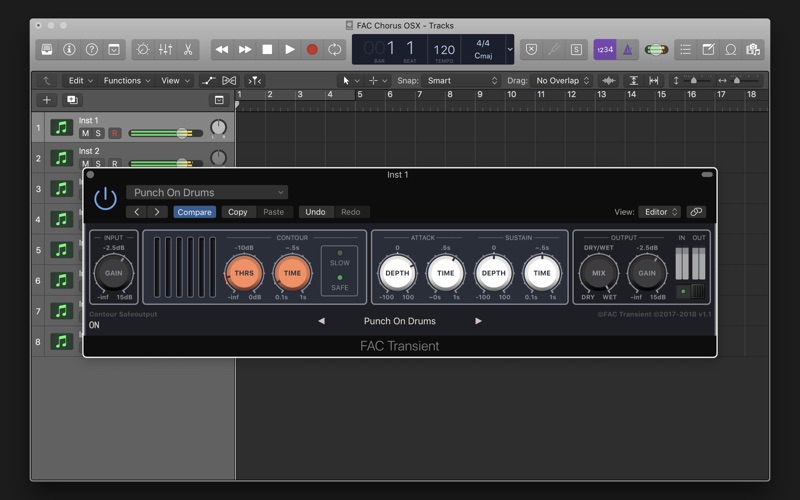The height and width of the screenshot is (500, 800).
Task: Go to next plugin setting arrow
Action: [x=157, y=212]
